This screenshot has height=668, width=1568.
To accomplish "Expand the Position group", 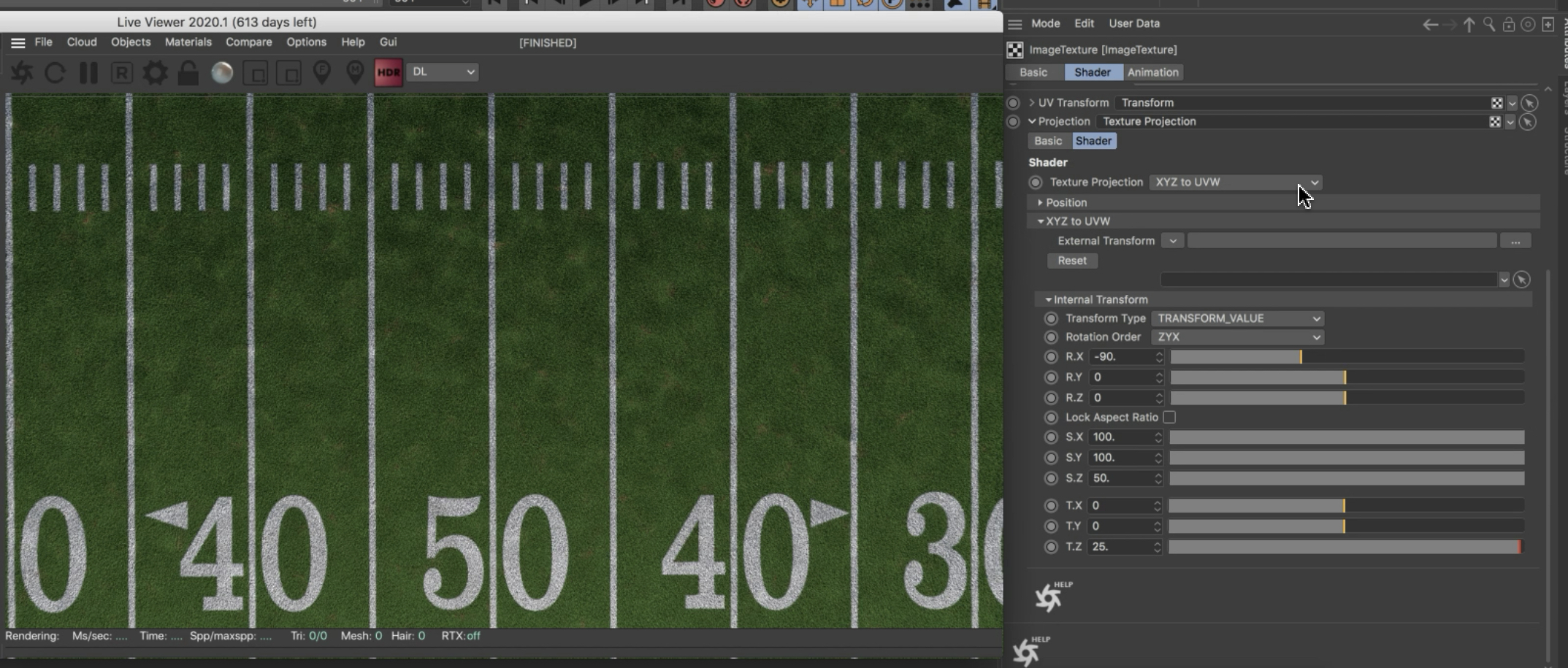I will click(x=1040, y=203).
